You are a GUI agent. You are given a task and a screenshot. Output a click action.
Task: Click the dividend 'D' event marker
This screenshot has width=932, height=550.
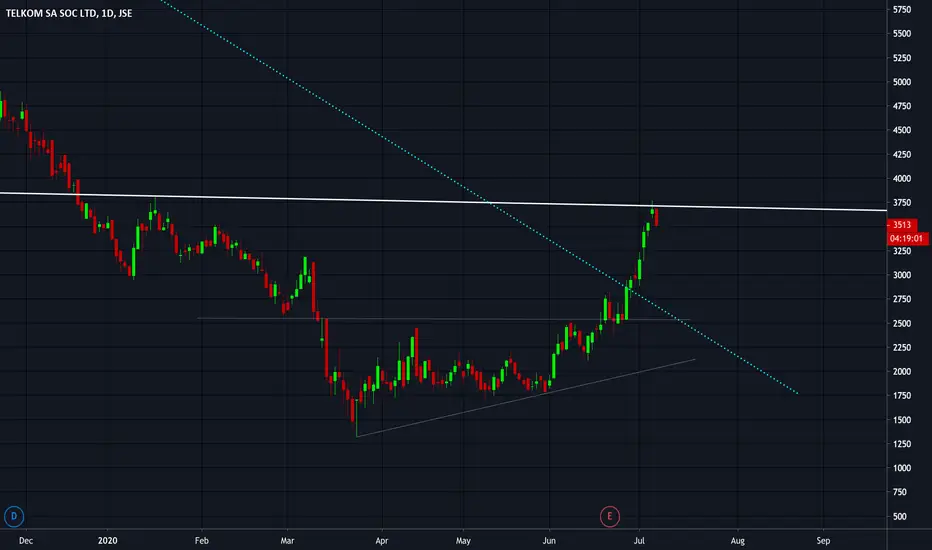(14, 516)
